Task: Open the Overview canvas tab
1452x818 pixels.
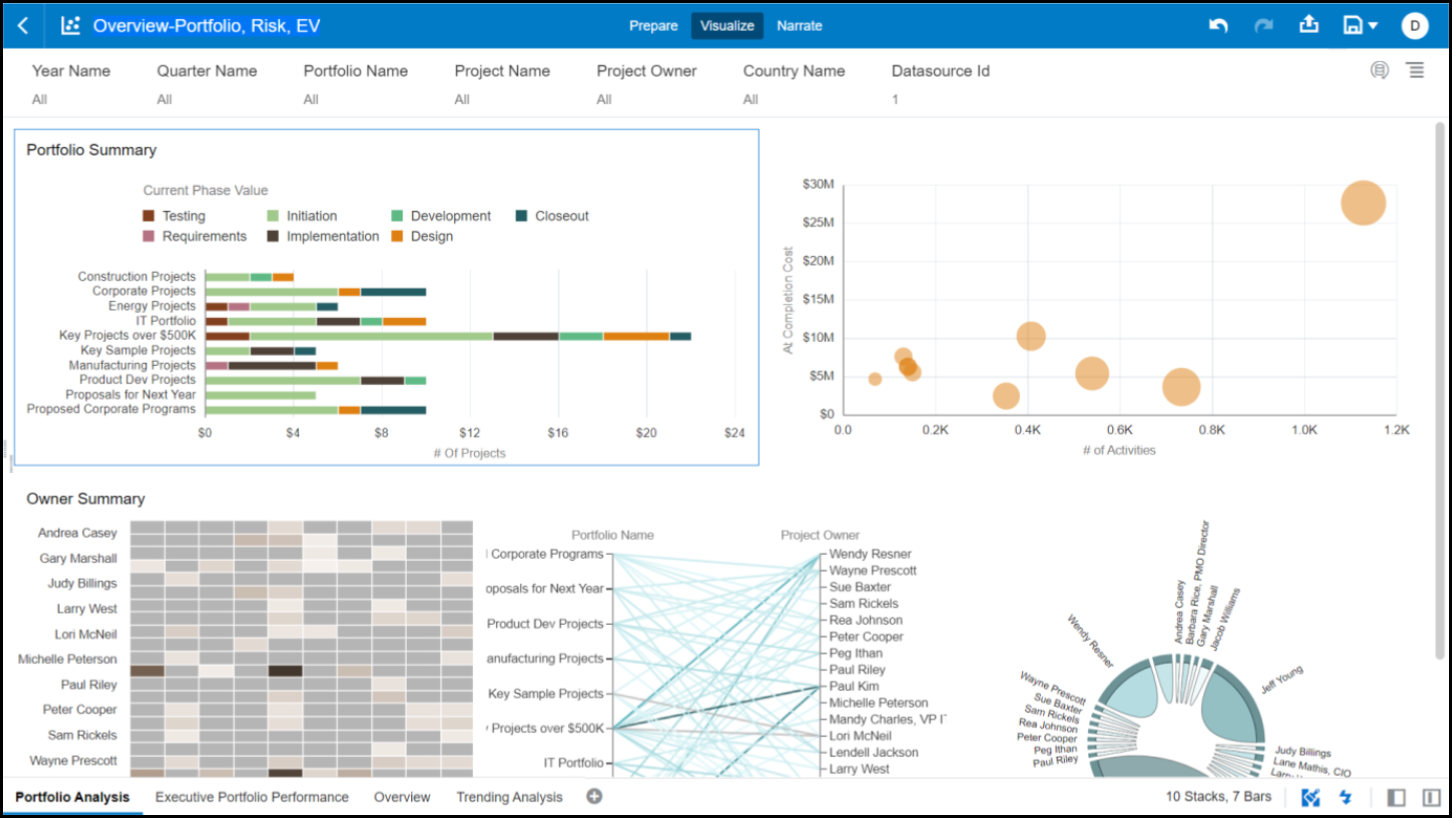Action: [402, 797]
